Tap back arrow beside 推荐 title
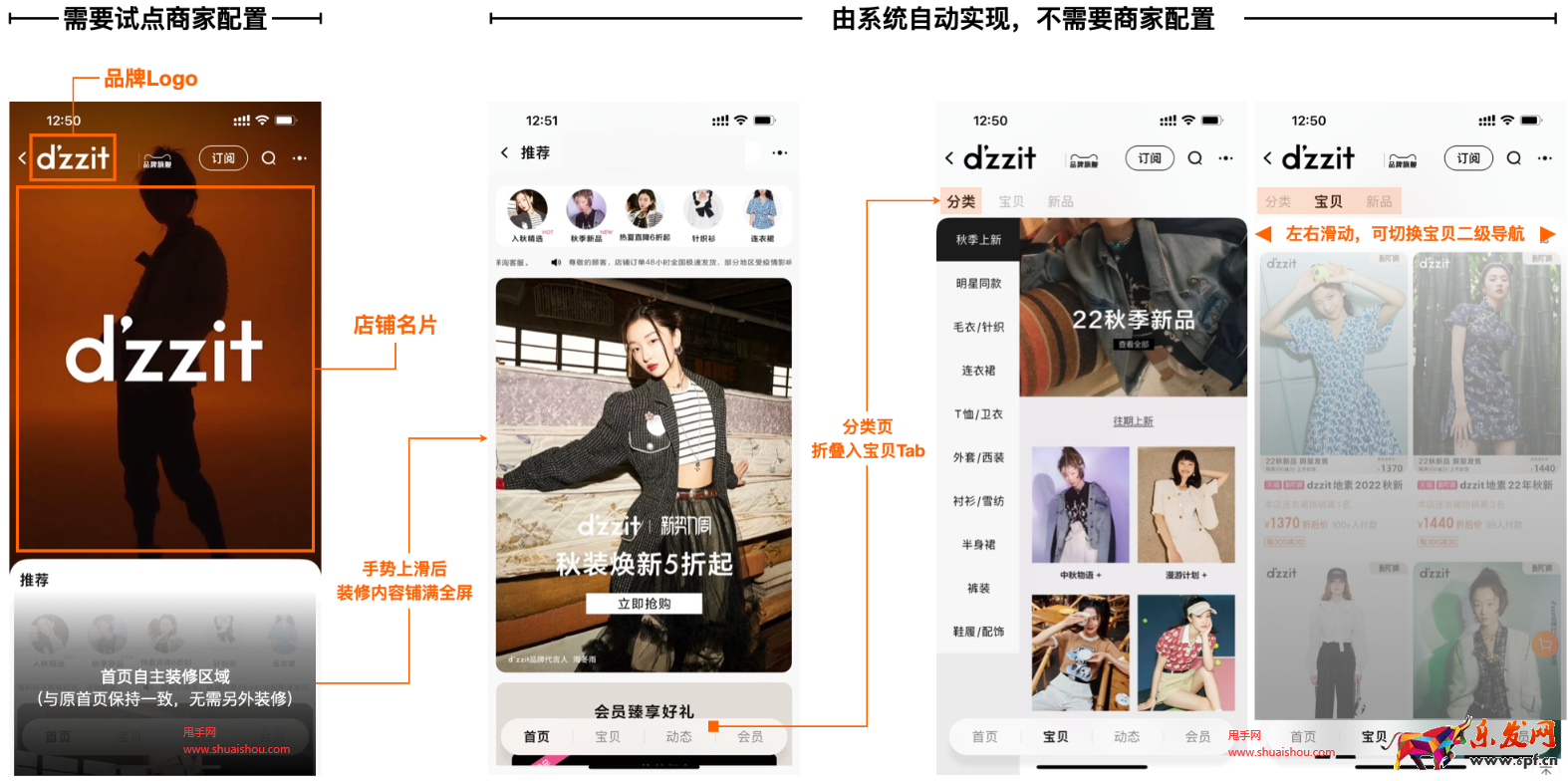The height and width of the screenshot is (781, 1568). 505,152
